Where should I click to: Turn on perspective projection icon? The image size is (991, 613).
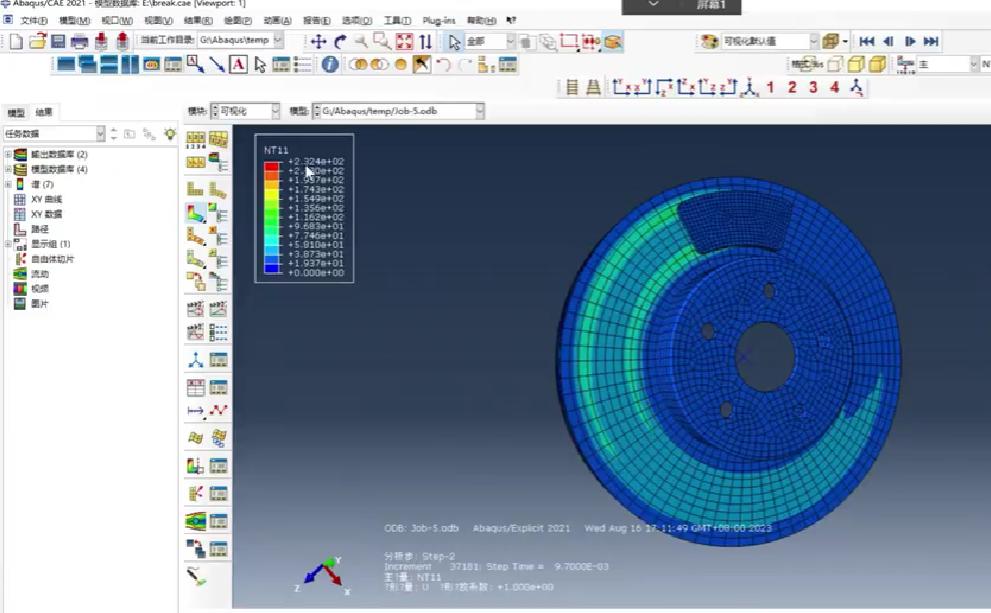(593, 87)
